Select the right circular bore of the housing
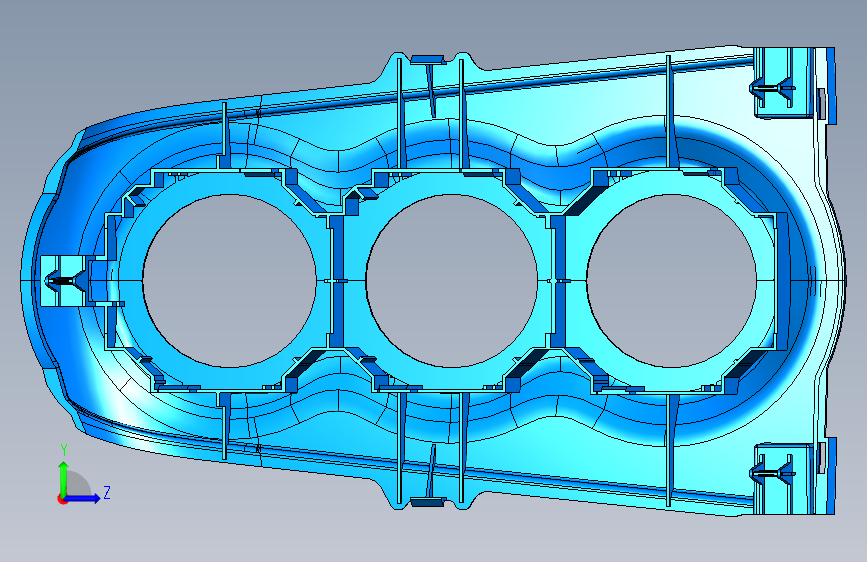 (x=671, y=280)
